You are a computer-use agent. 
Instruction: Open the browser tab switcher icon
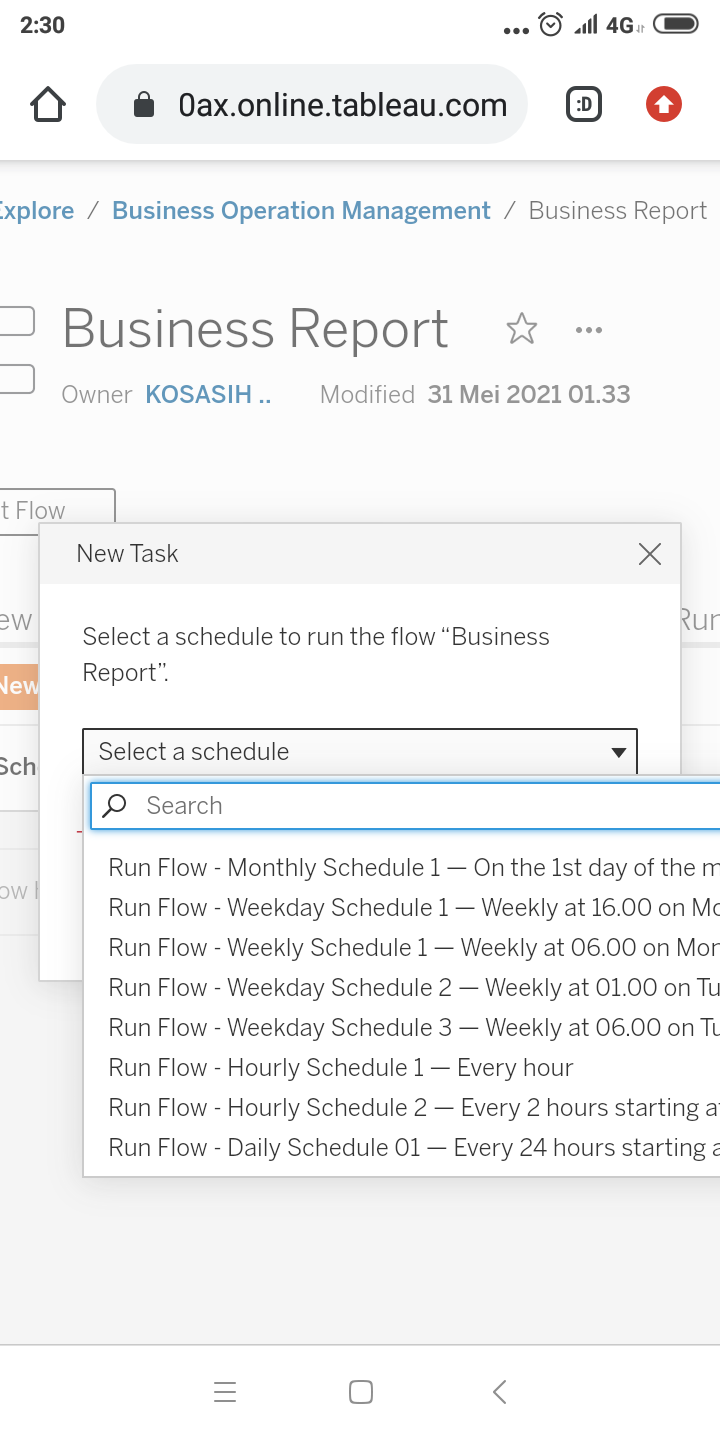click(584, 103)
